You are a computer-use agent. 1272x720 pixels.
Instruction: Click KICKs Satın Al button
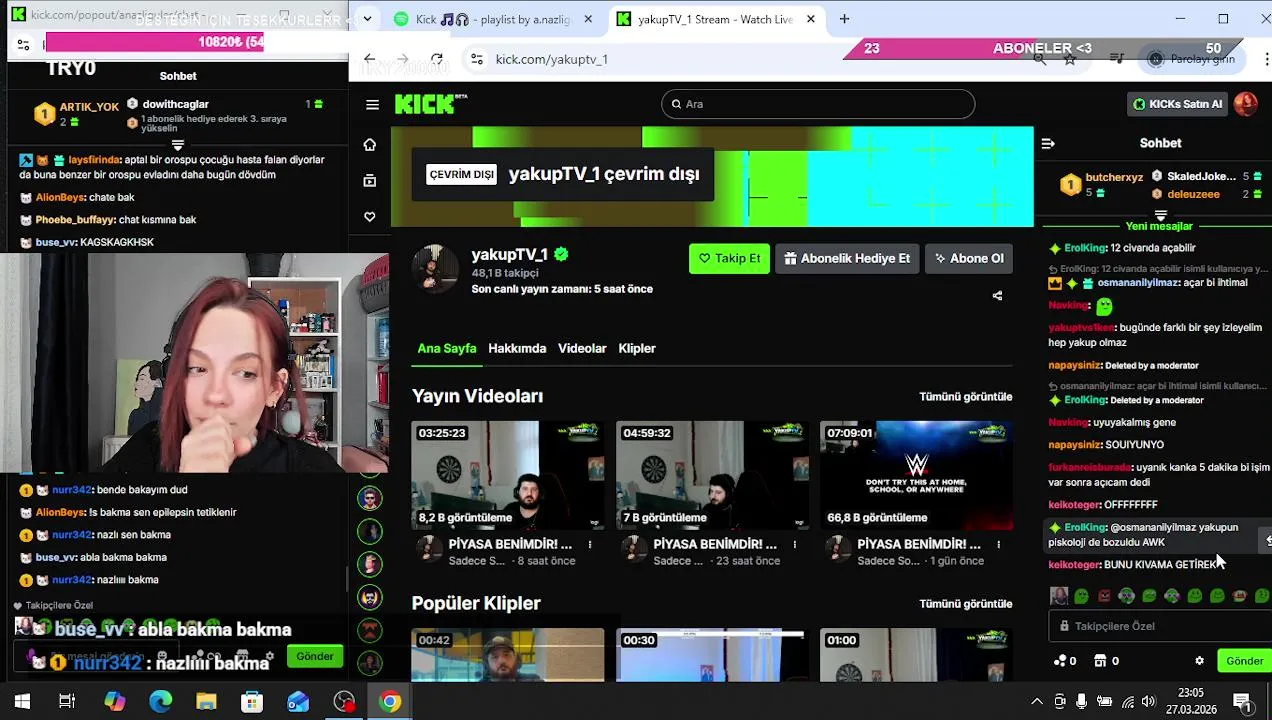[x=1177, y=104]
